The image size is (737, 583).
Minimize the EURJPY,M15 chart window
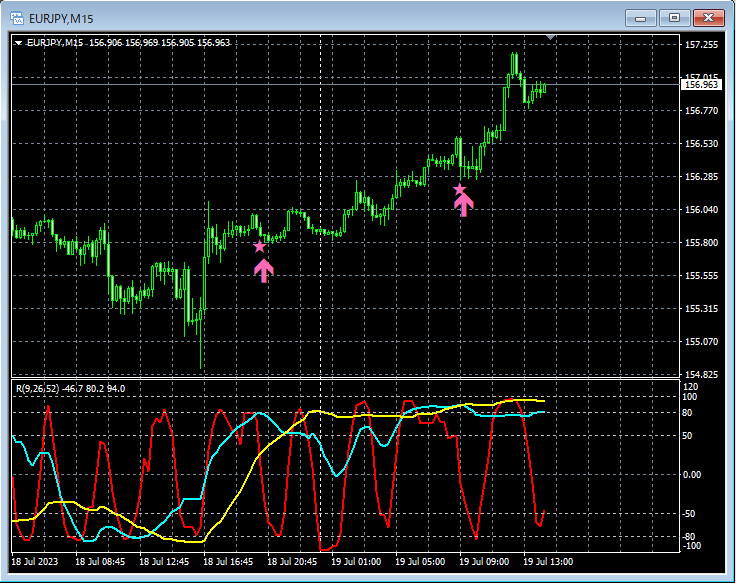[640, 18]
